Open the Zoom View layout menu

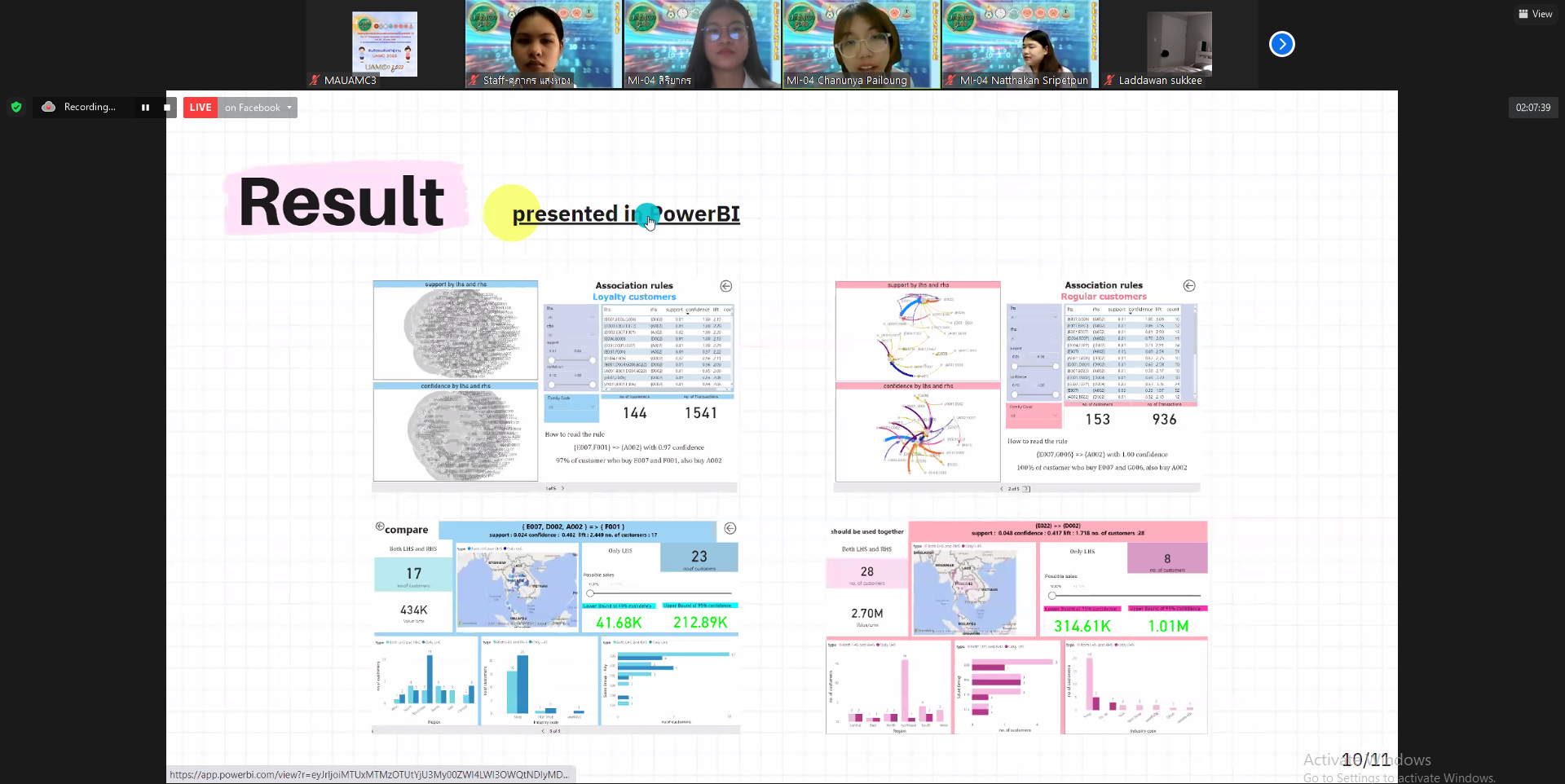point(1535,14)
